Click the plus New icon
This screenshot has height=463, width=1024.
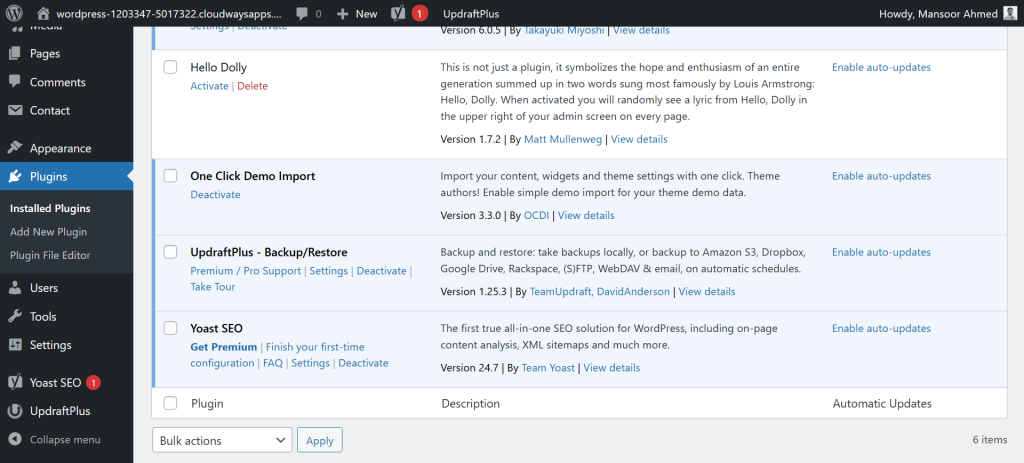click(343, 13)
